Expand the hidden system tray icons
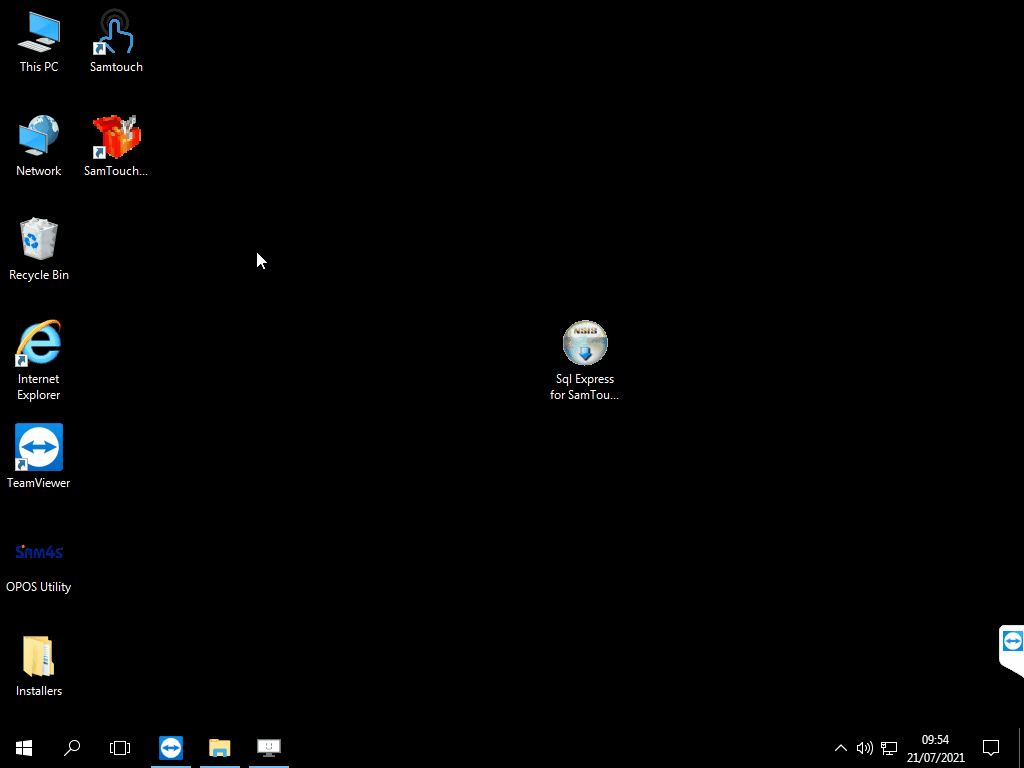 click(x=840, y=747)
